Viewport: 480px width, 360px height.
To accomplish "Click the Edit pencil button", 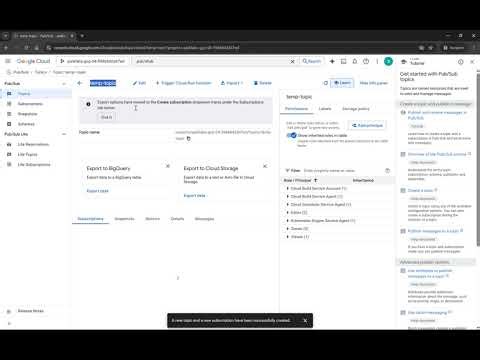I will point(139,83).
